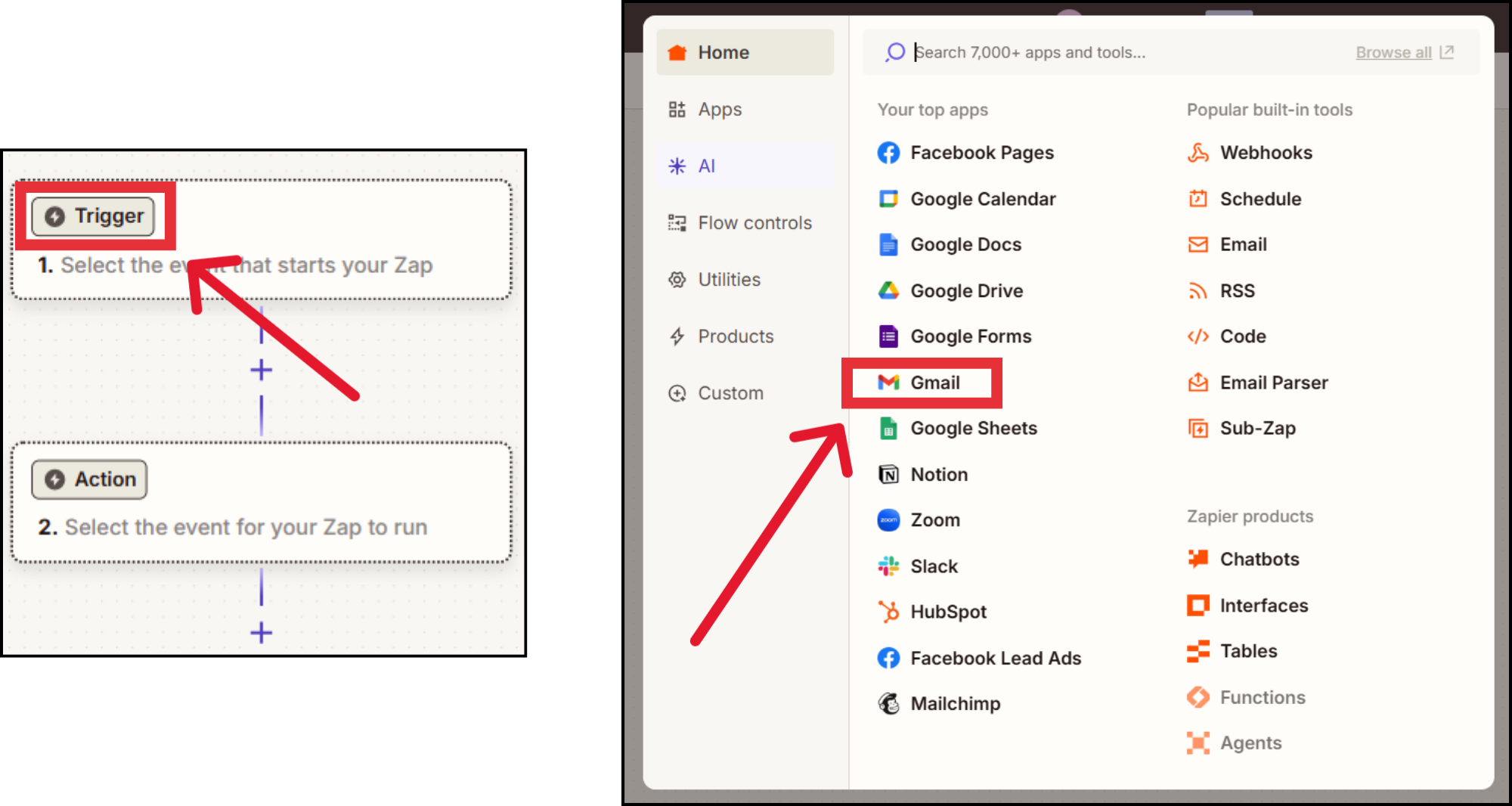1512x806 pixels.
Task: Click the Browse all link
Action: pyautogui.click(x=1404, y=52)
